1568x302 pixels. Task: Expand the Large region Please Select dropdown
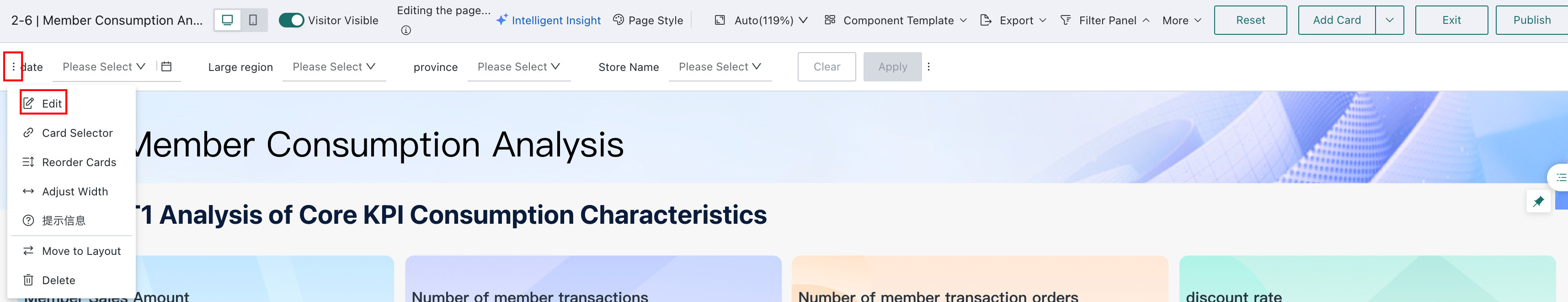coord(334,67)
